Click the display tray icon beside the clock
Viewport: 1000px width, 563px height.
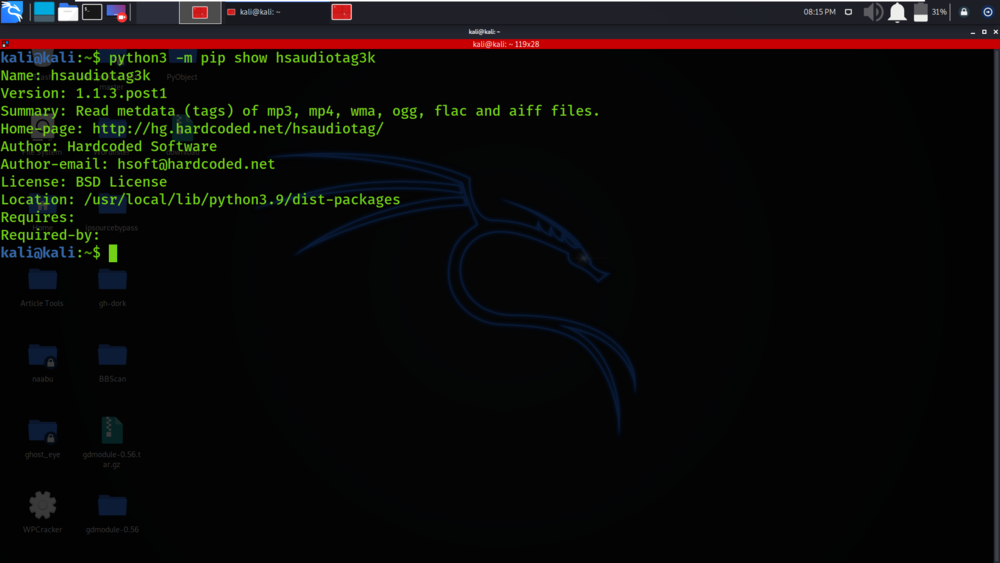pyautogui.click(x=848, y=12)
